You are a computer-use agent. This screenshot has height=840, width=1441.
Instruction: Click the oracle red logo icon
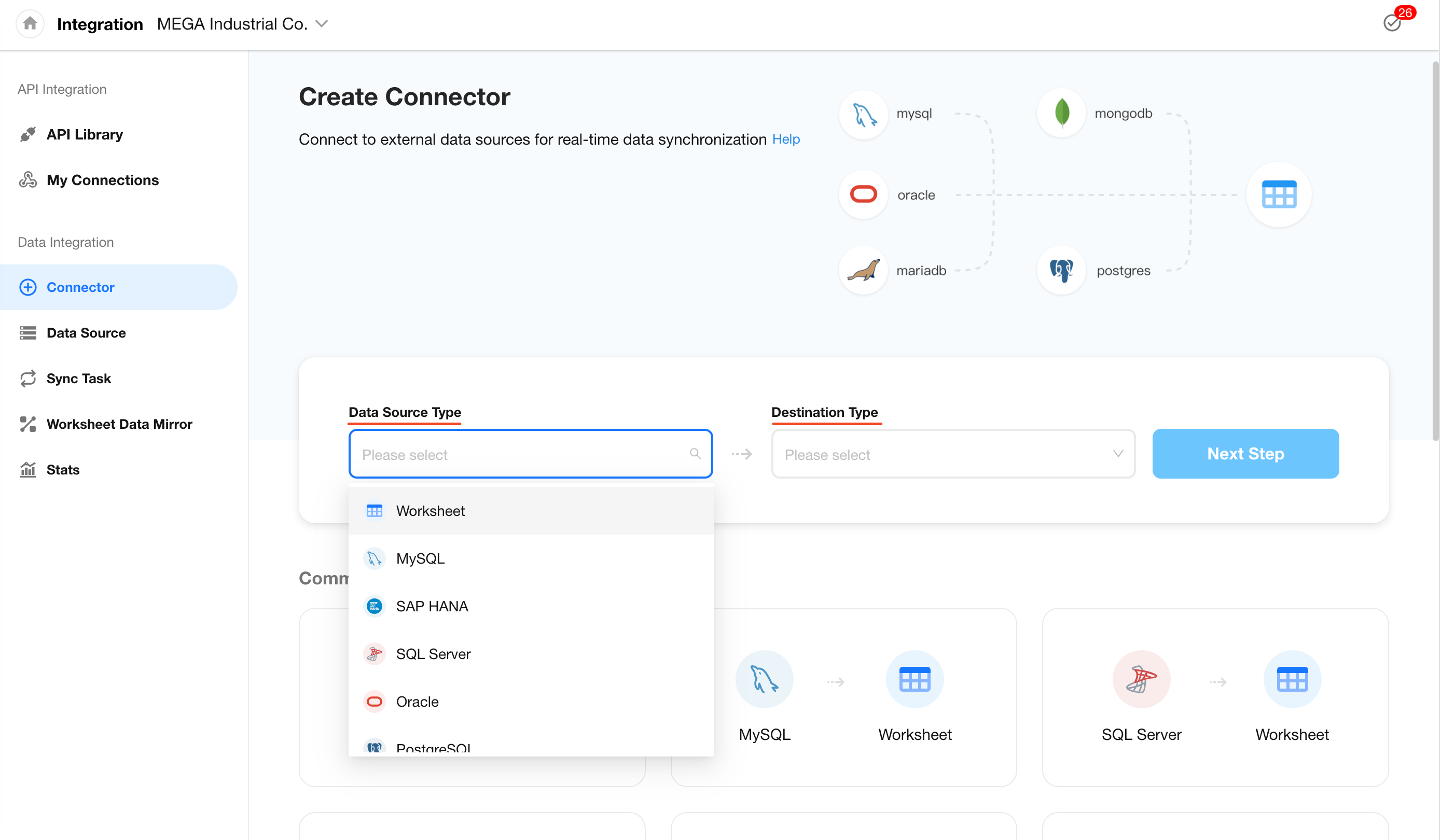[x=864, y=195]
